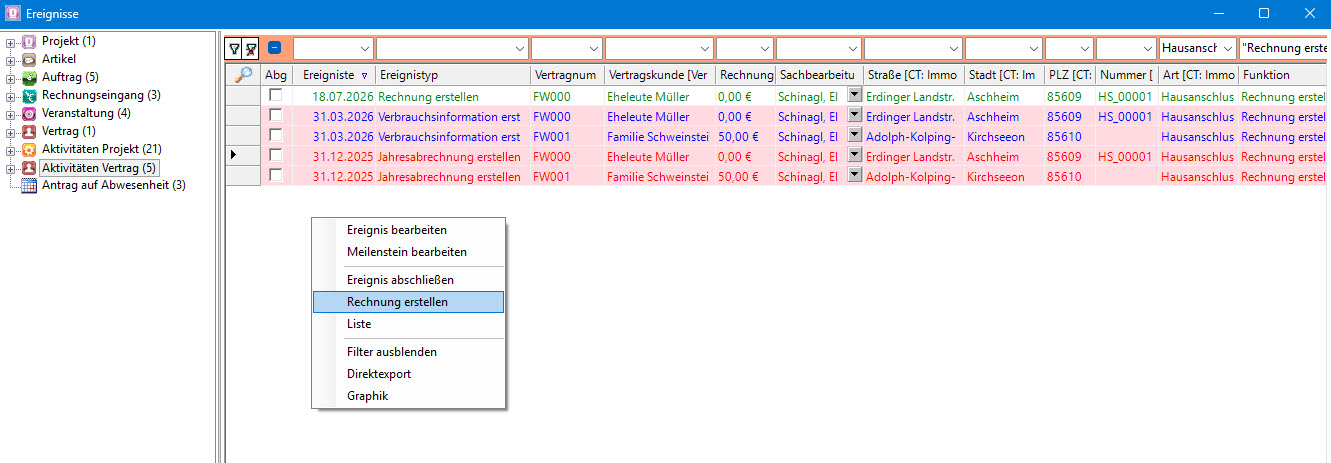Expand the Rechnungseingang tree node

(11, 96)
